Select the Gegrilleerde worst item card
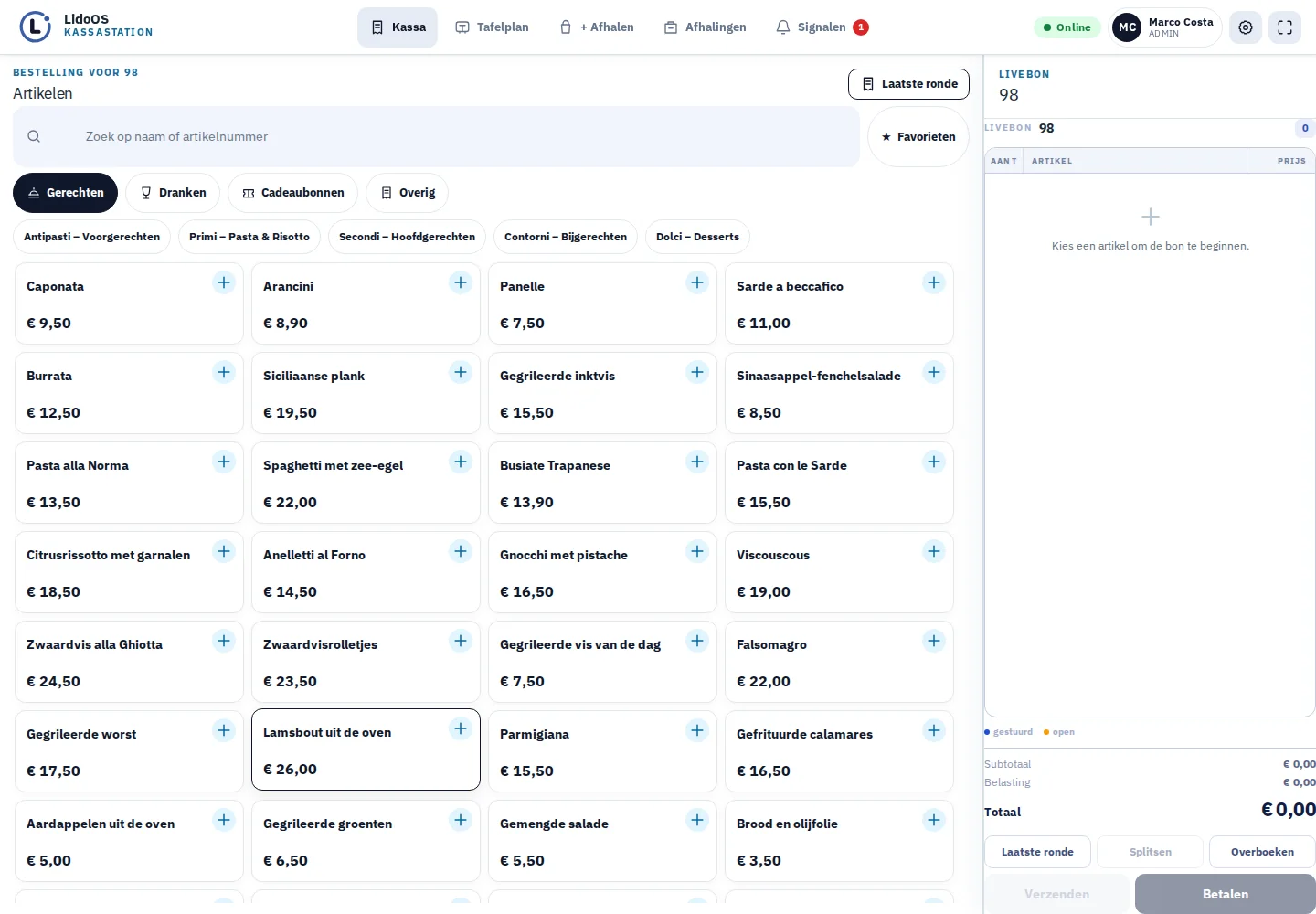Screen dimensions: 1316x914 click(x=129, y=751)
